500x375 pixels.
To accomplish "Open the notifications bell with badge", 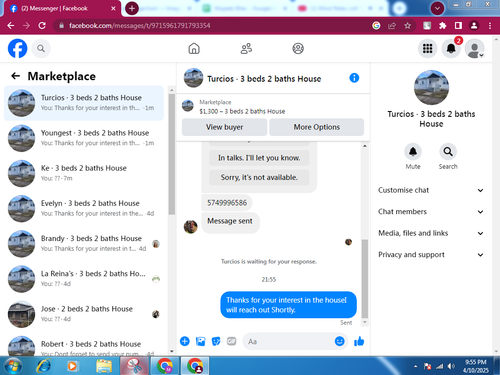I will [x=451, y=49].
